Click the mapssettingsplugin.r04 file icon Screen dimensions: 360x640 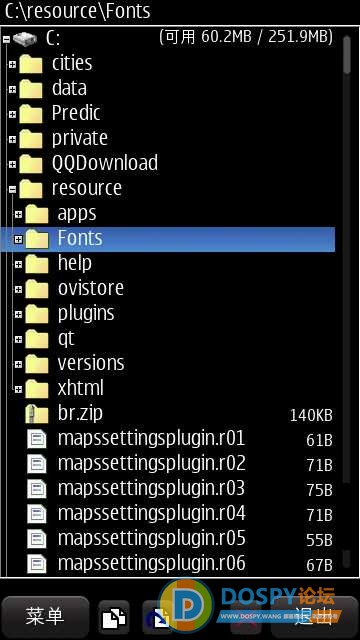(x=37, y=514)
